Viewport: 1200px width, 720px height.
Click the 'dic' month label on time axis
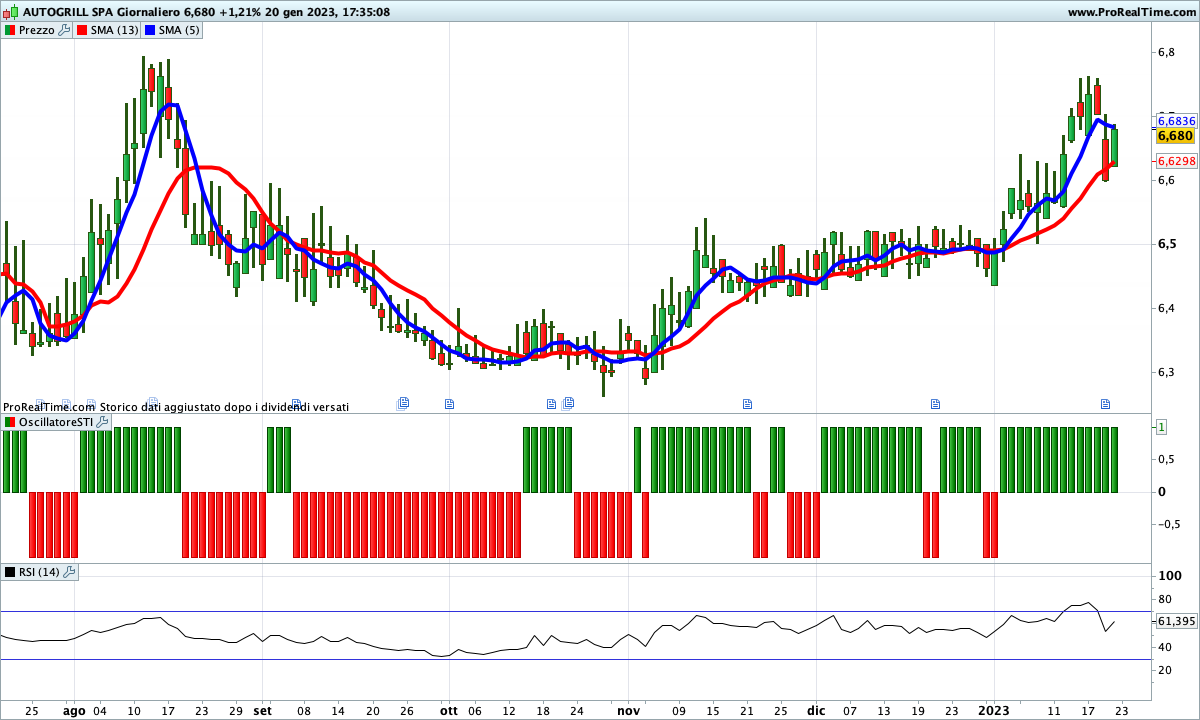coord(816,711)
